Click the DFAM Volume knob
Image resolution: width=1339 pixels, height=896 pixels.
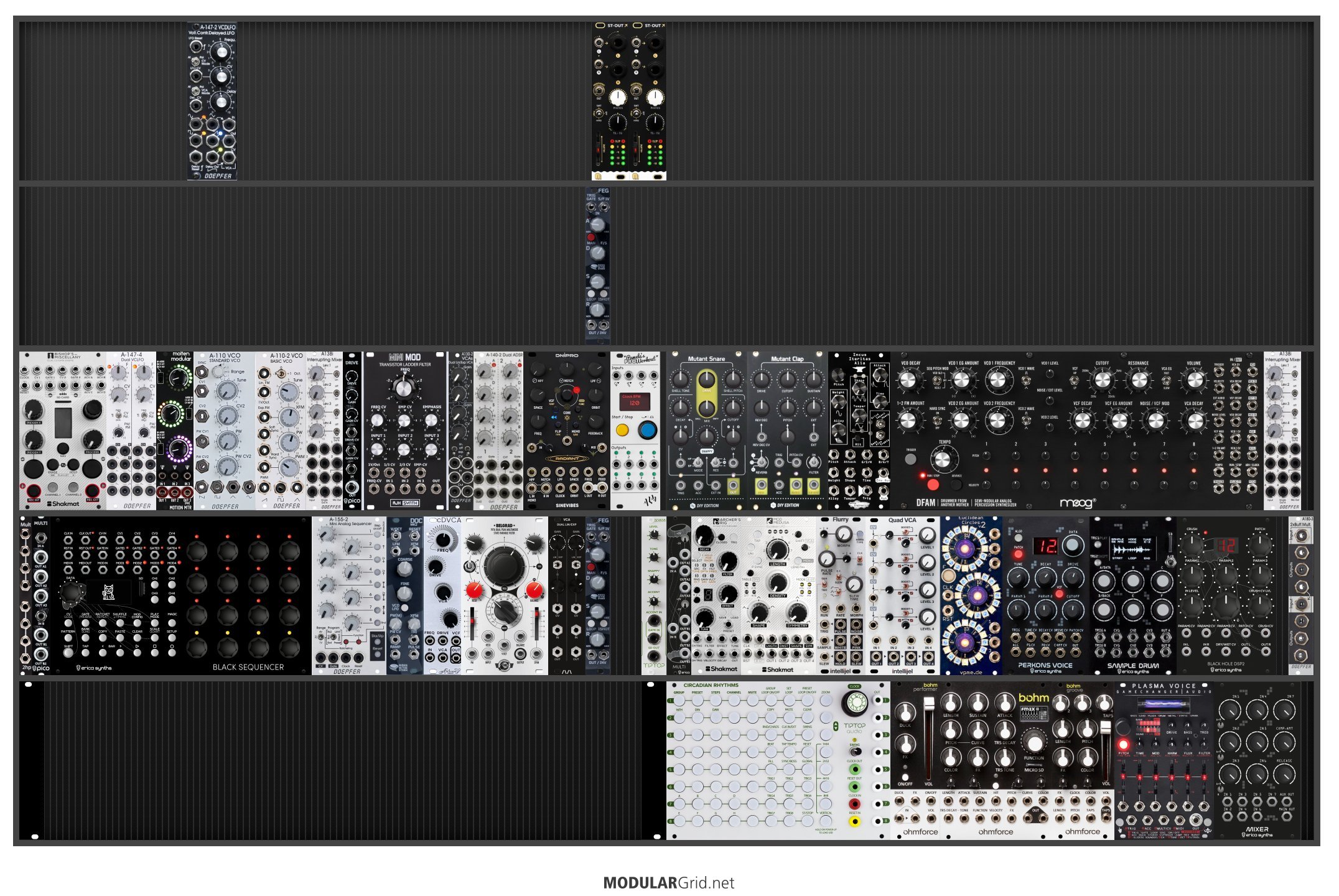pos(1194,380)
